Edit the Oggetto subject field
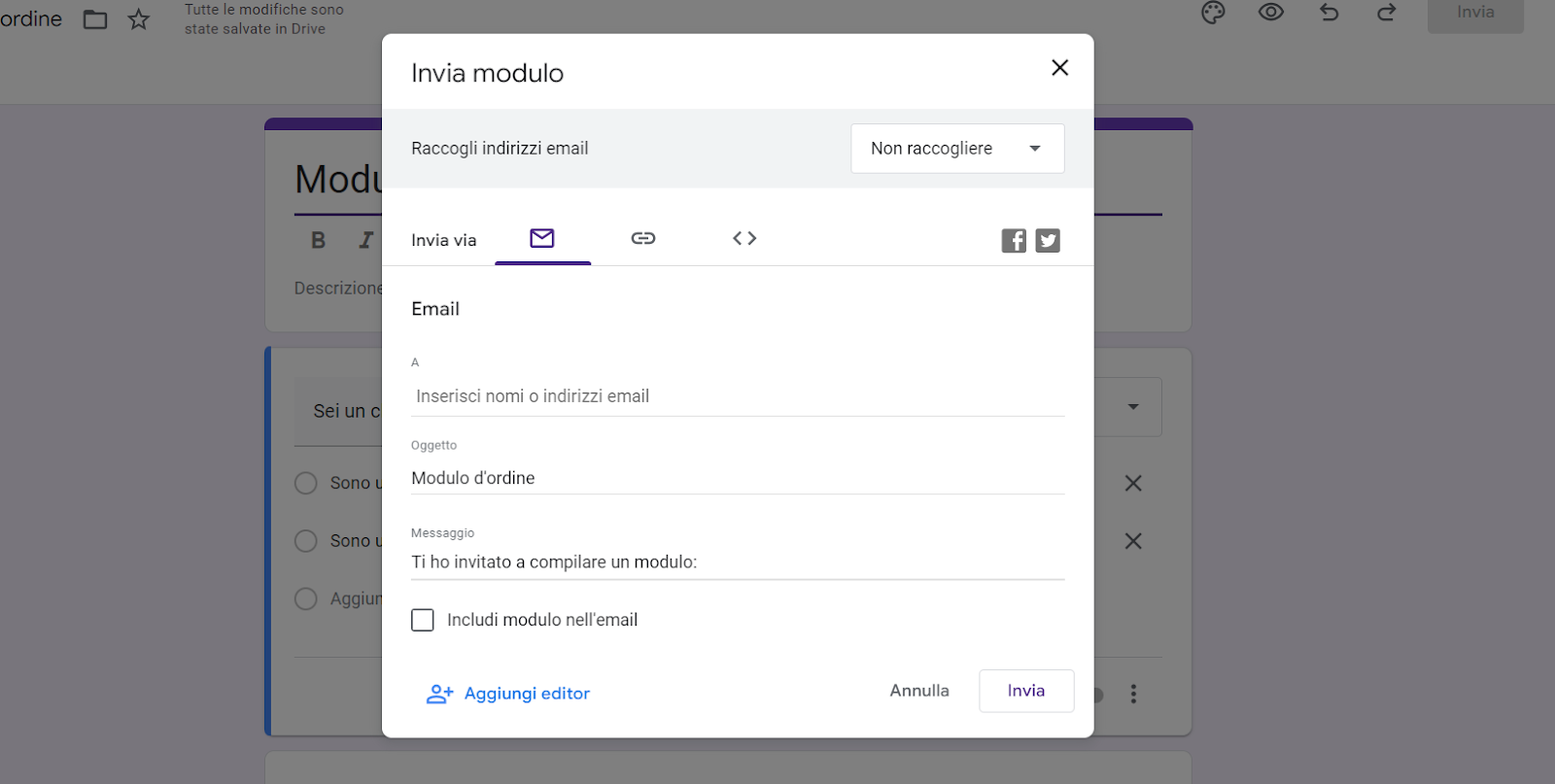The height and width of the screenshot is (784, 1555). [738, 478]
